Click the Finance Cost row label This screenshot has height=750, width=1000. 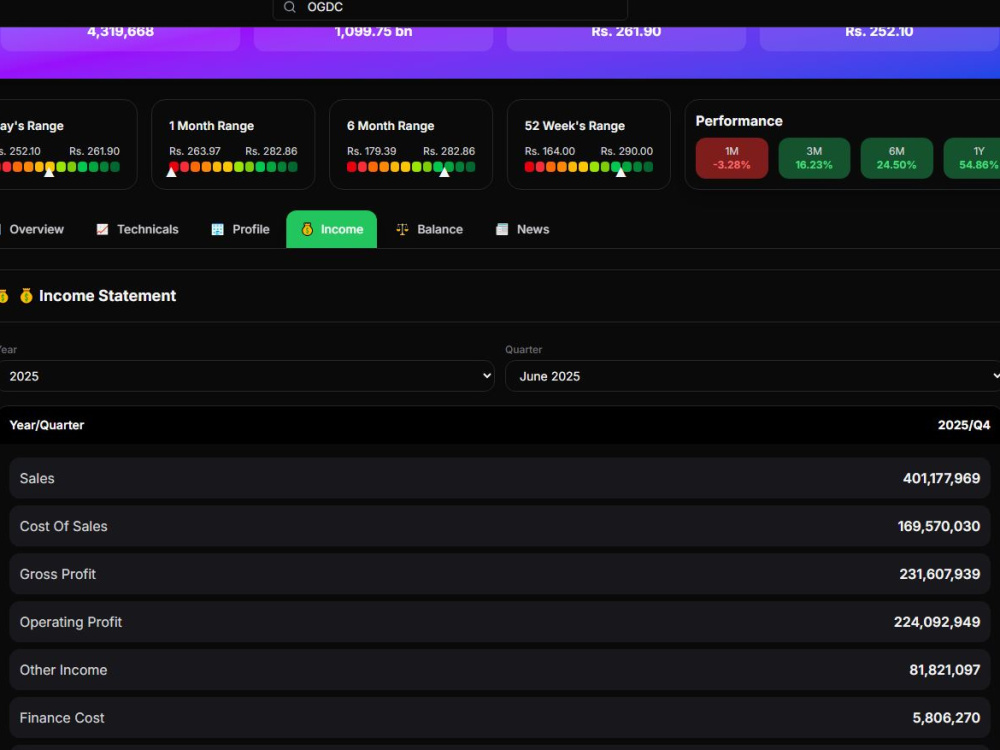[62, 717]
